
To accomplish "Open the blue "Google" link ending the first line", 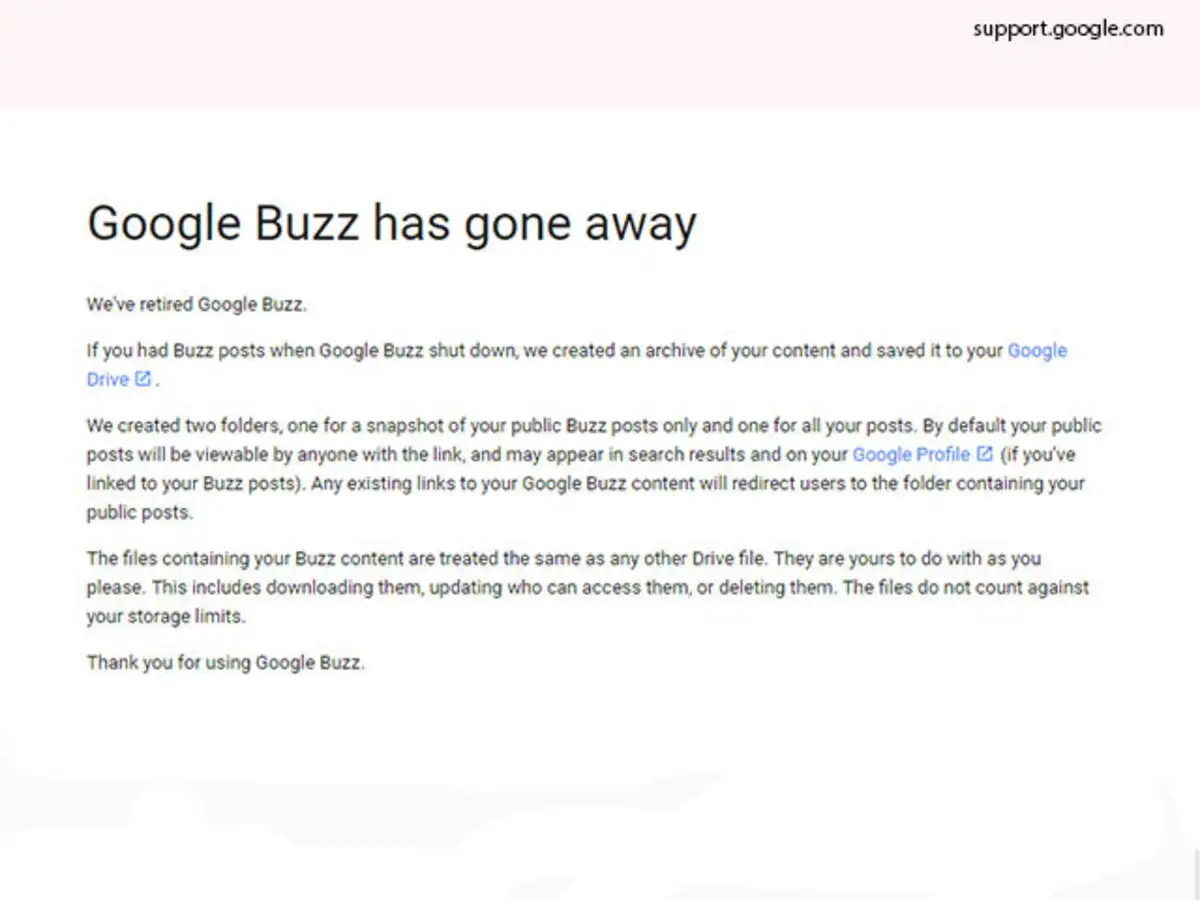I will click(1037, 350).
